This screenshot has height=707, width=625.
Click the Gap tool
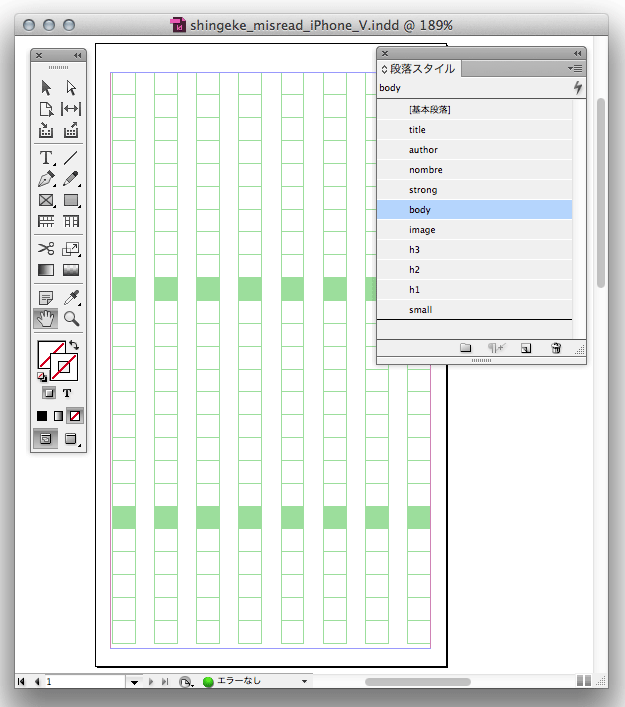71,109
